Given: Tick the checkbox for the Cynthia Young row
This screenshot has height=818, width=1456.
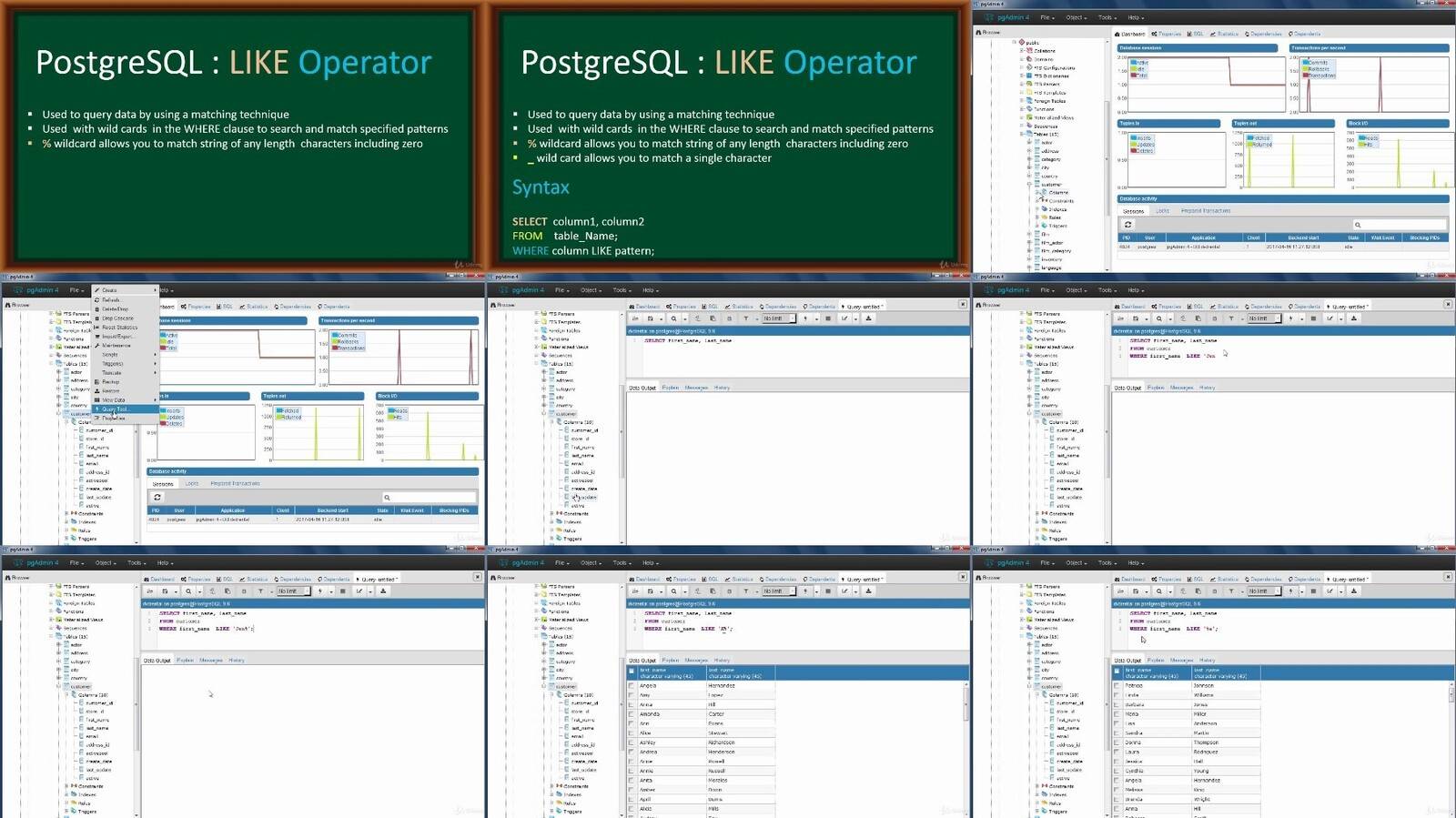Looking at the screenshot, I should coord(1117,771).
